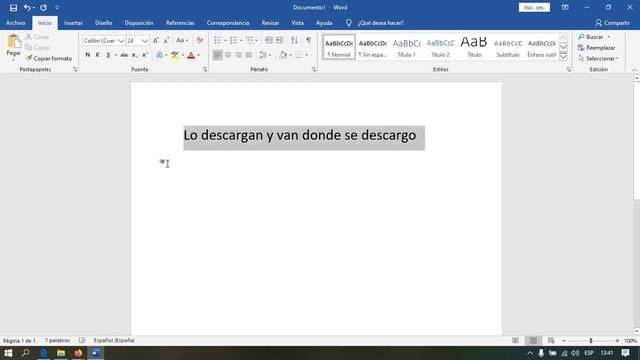Apply text effects with the outlined A icon
Screen dimensions: 640x360
[x=159, y=55]
